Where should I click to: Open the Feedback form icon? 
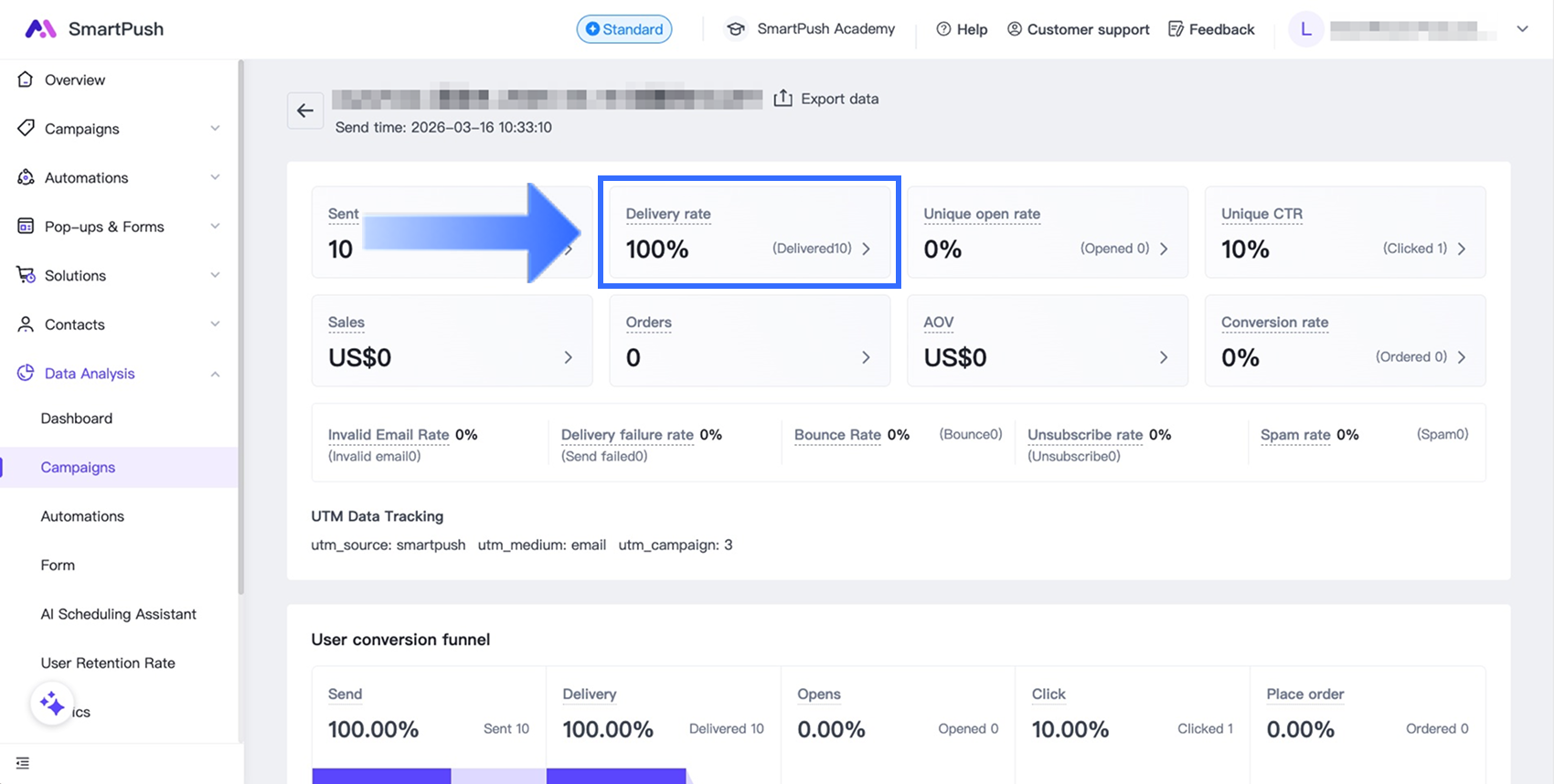[x=1176, y=29]
